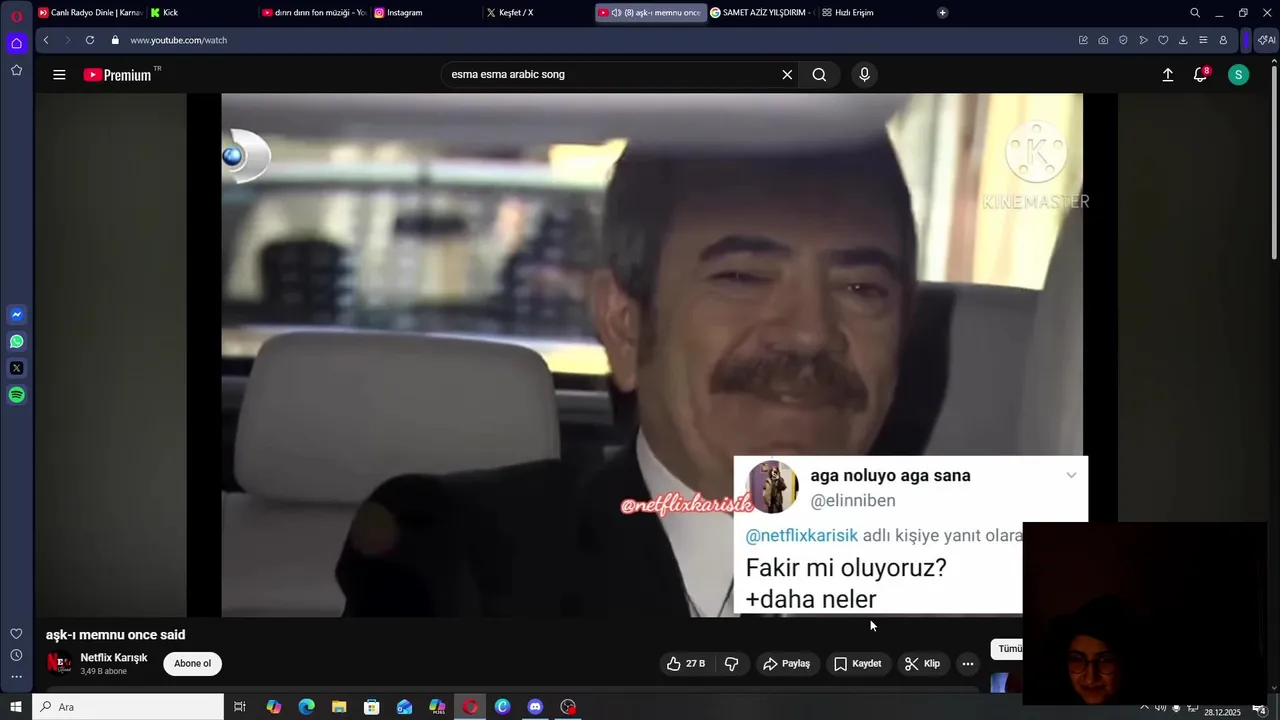
Task: Open Netflix Karışık channel avatar
Action: pyautogui.click(x=59, y=664)
